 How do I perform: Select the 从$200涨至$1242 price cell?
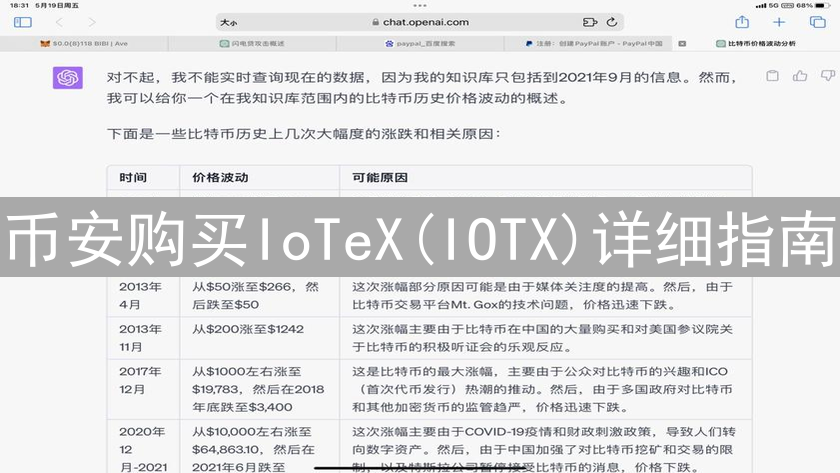tap(259, 338)
